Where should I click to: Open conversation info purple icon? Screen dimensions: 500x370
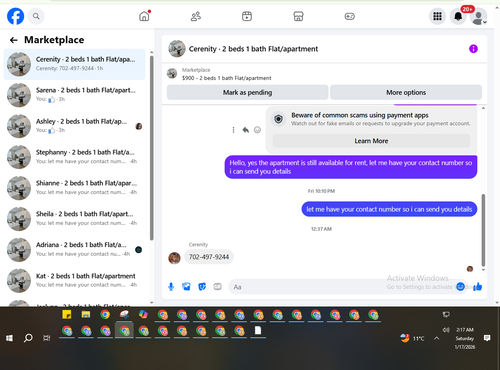click(x=473, y=49)
